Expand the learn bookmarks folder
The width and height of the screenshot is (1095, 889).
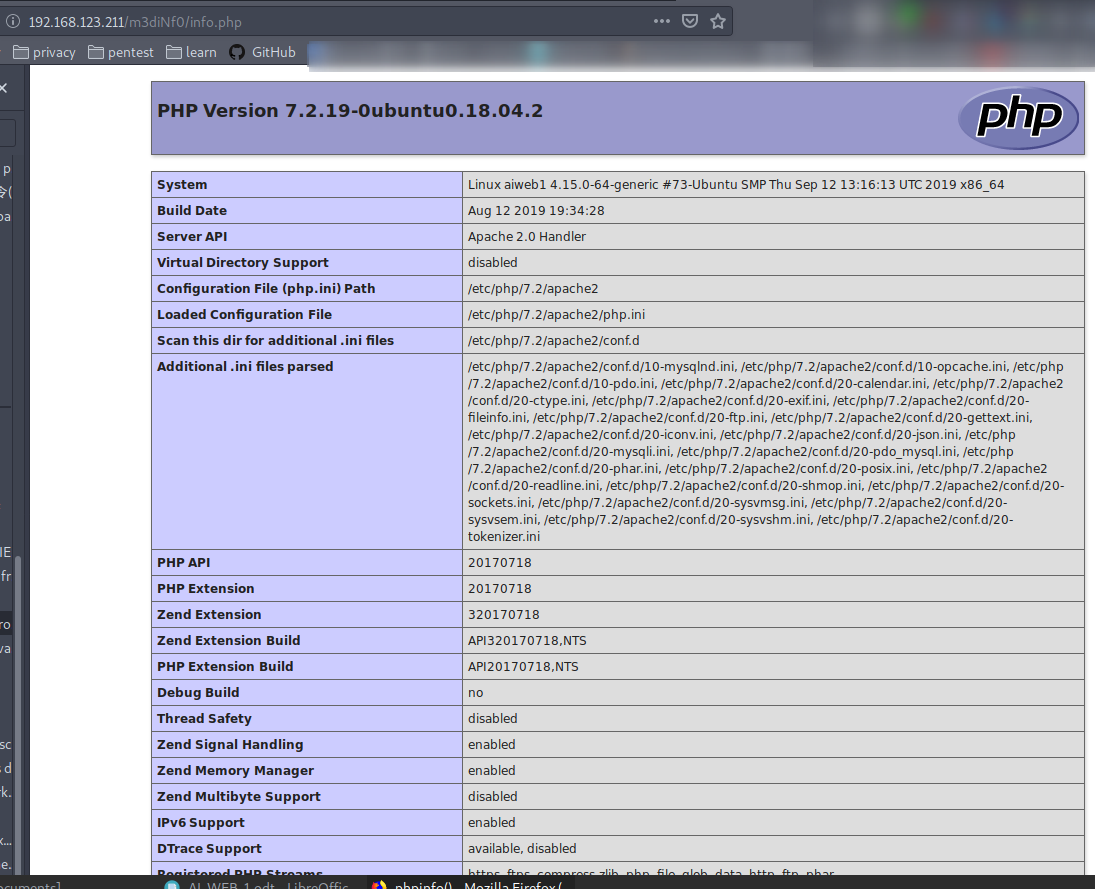point(191,52)
